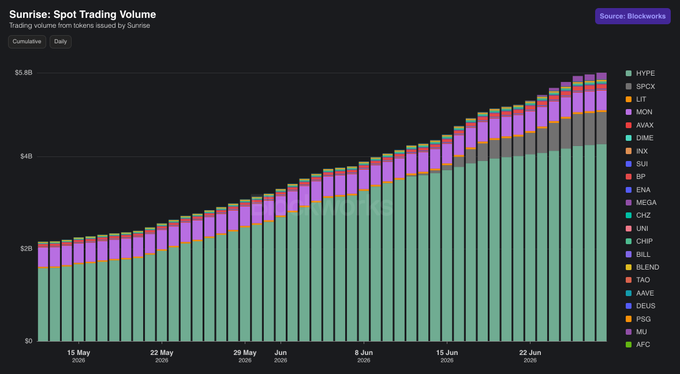The image size is (680, 374).
Task: Open the Source: Blockworks link
Action: coord(633,16)
